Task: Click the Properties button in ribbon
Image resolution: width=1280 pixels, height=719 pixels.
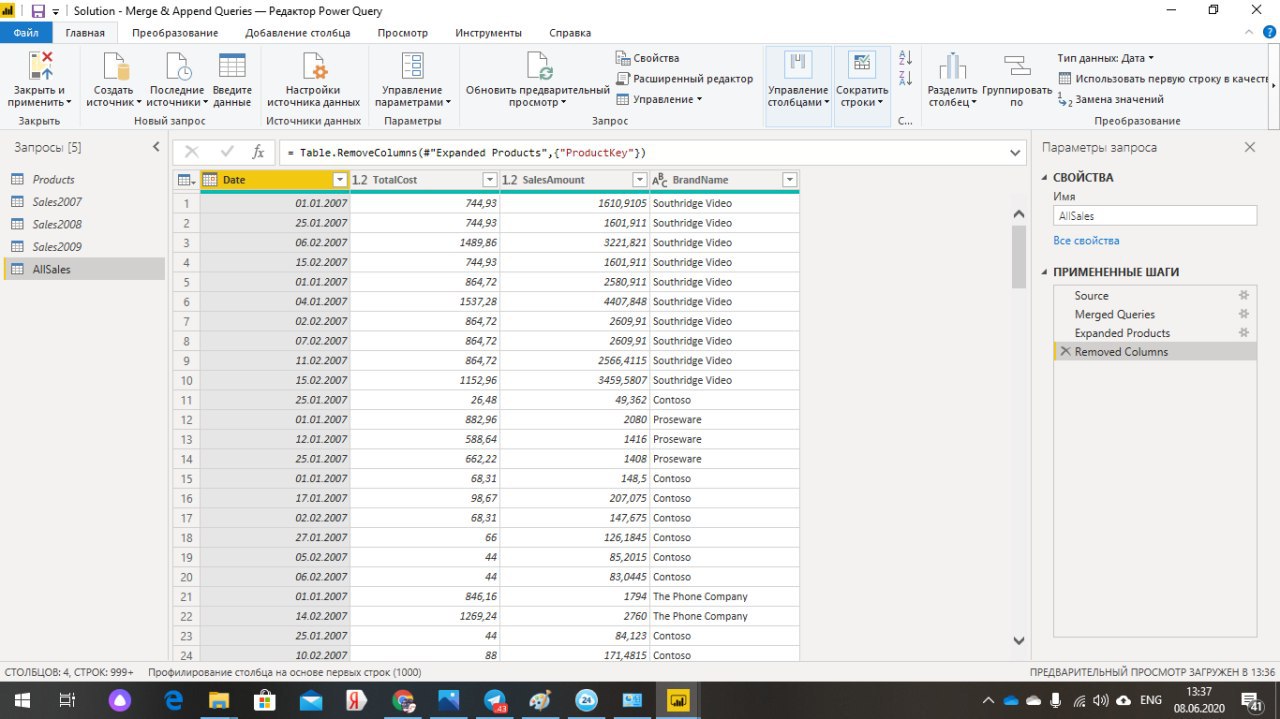Action: (x=647, y=58)
